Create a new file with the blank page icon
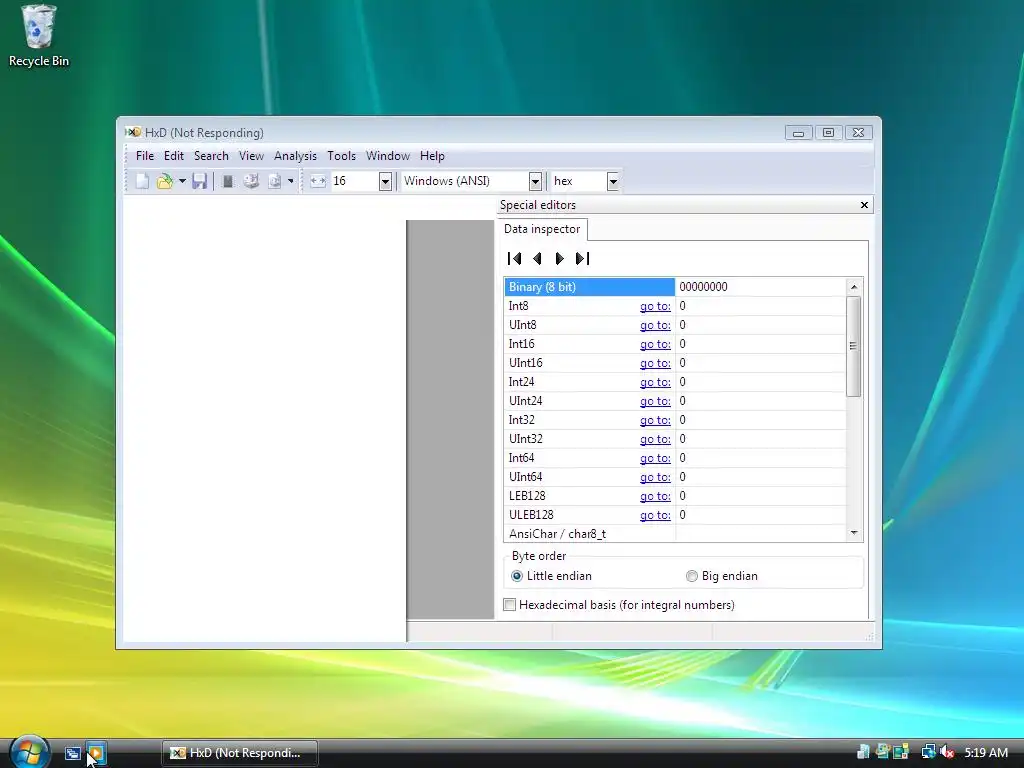 coord(142,181)
